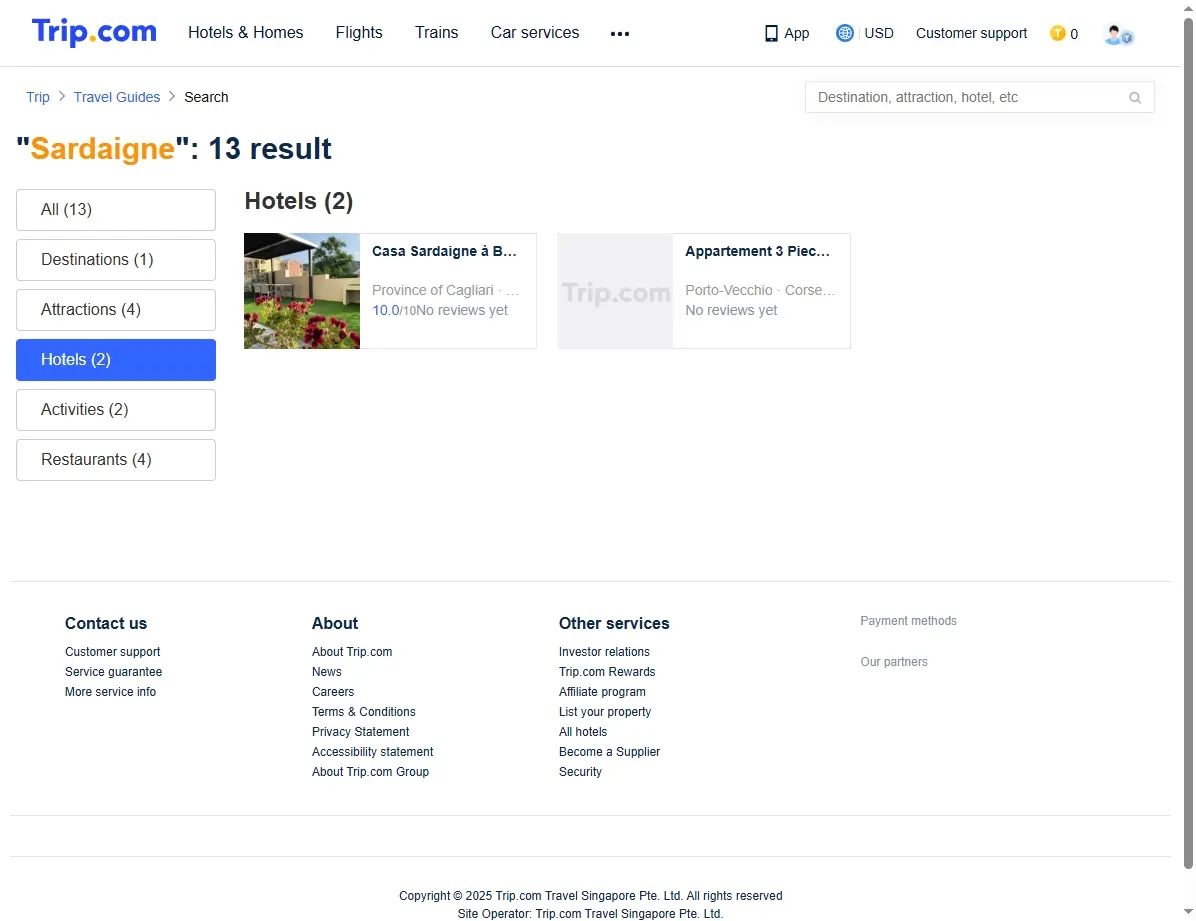This screenshot has height=921, width=1196.
Task: Open Appartement 3 Piec... placeholder image
Action: click(x=616, y=291)
